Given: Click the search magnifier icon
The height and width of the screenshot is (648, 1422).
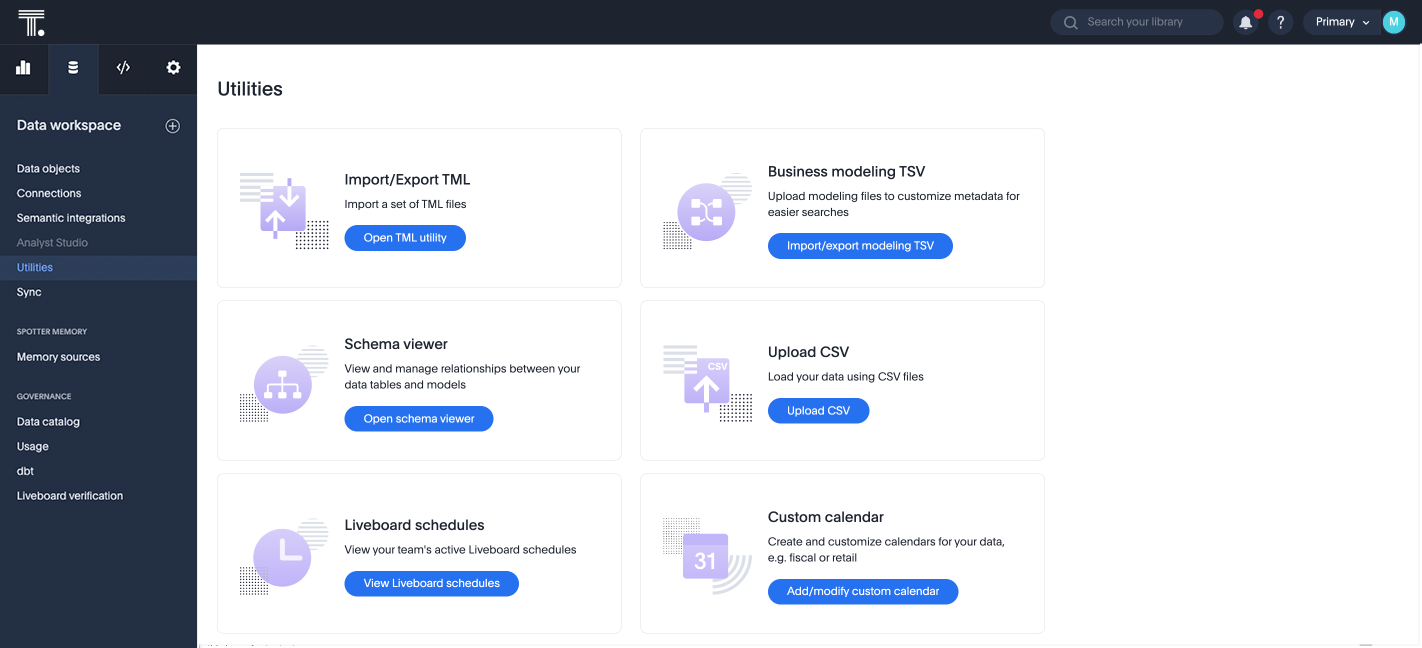Looking at the screenshot, I should click(x=1071, y=22).
